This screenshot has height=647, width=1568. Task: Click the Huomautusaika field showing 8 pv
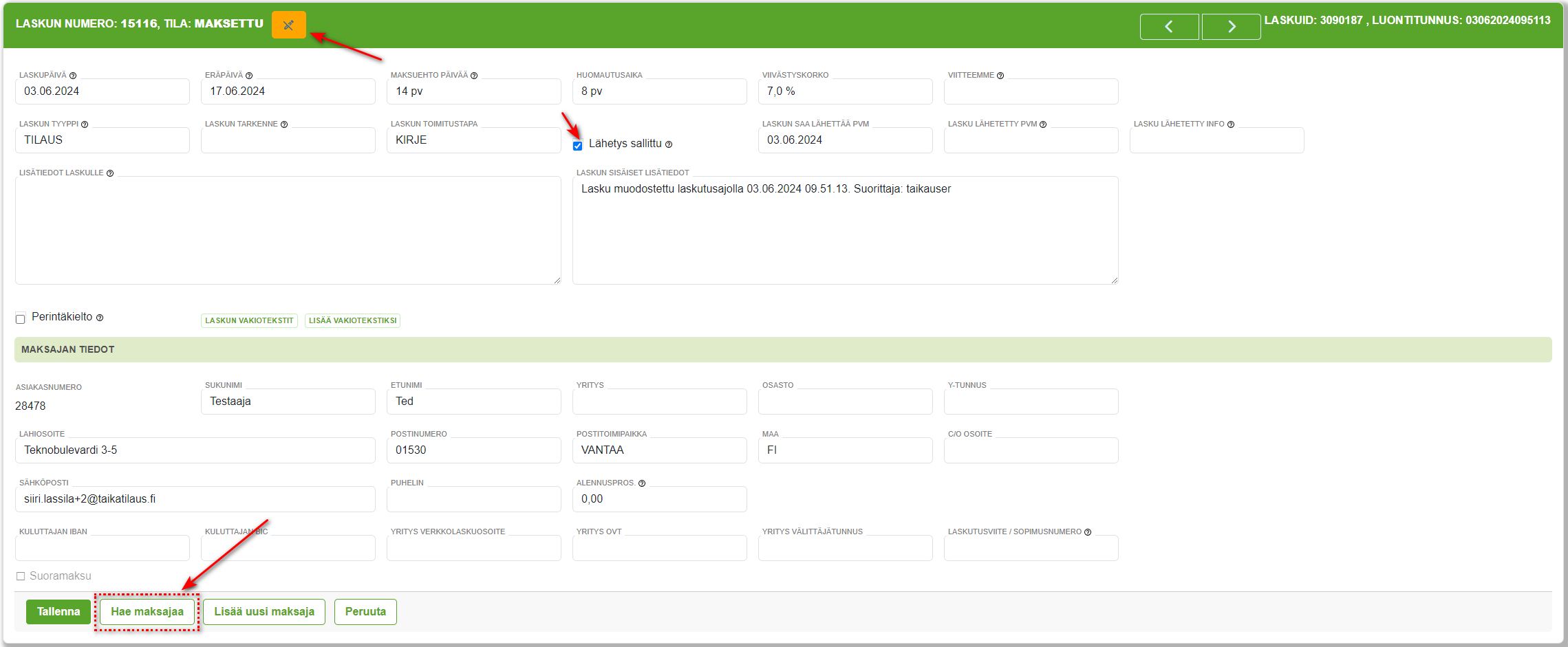pyautogui.click(x=660, y=91)
